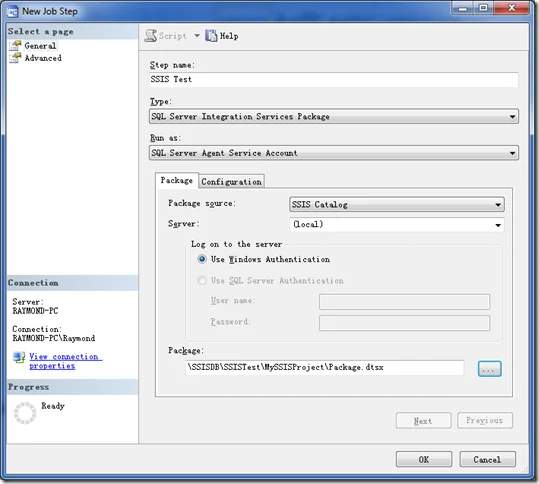
Task: Click the Step name text field
Action: point(334,80)
